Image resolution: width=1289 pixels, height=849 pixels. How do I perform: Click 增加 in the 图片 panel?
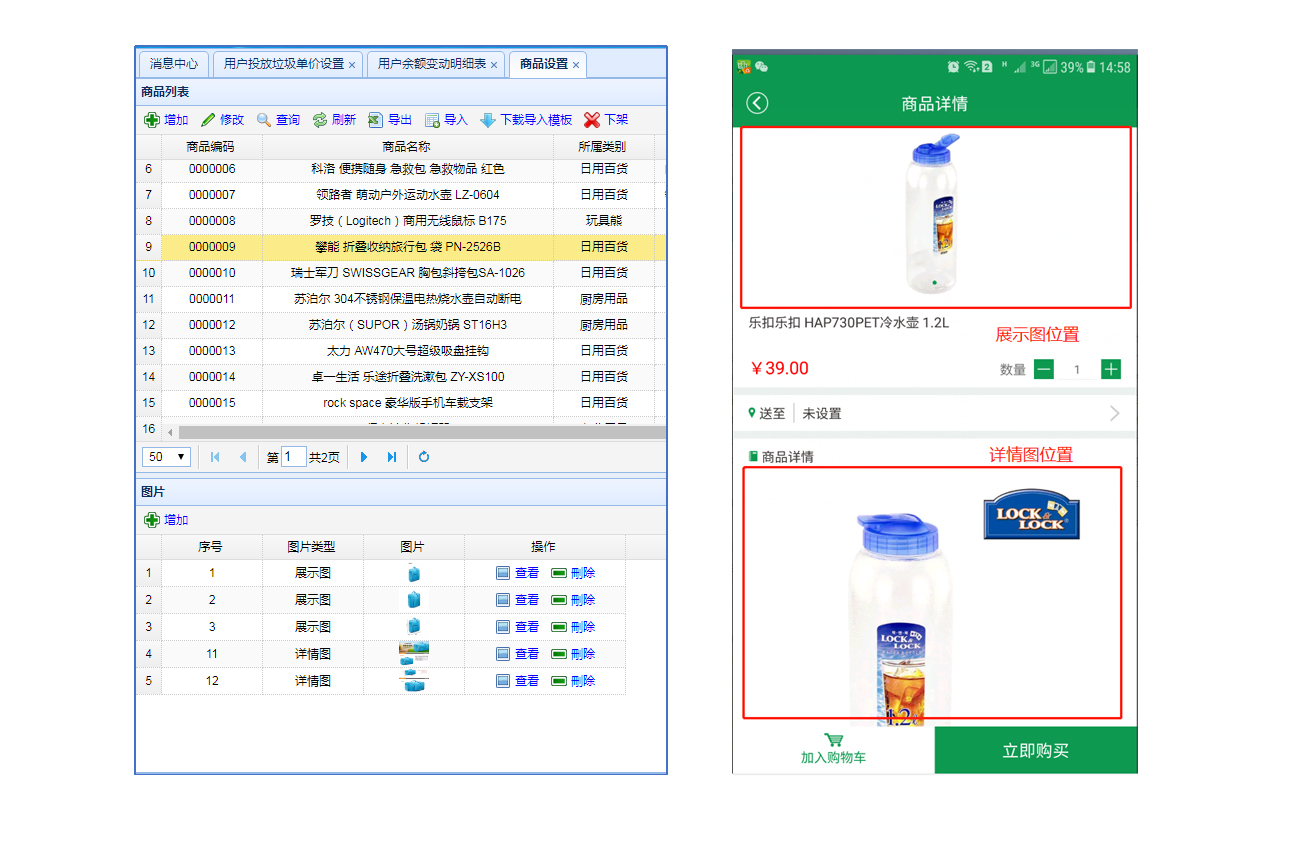166,520
